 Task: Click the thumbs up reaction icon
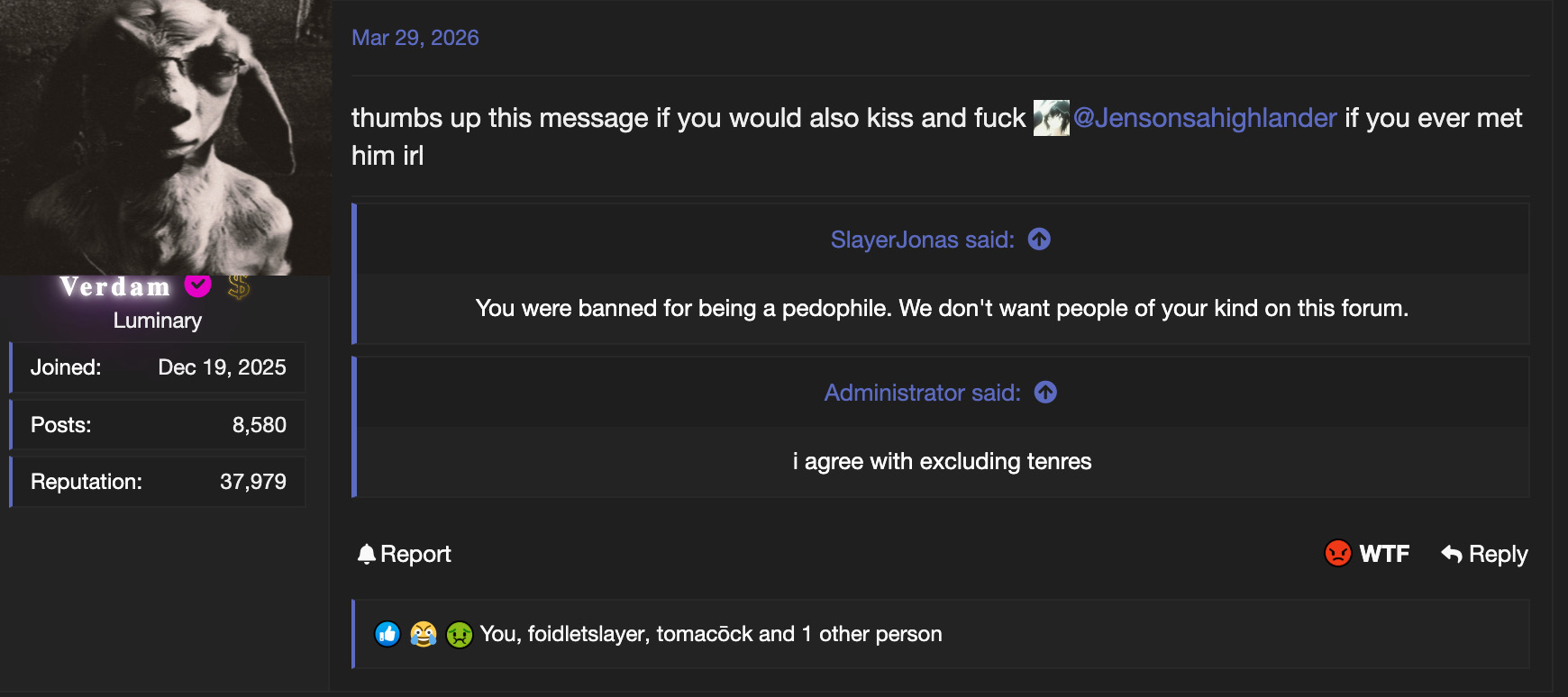[387, 635]
